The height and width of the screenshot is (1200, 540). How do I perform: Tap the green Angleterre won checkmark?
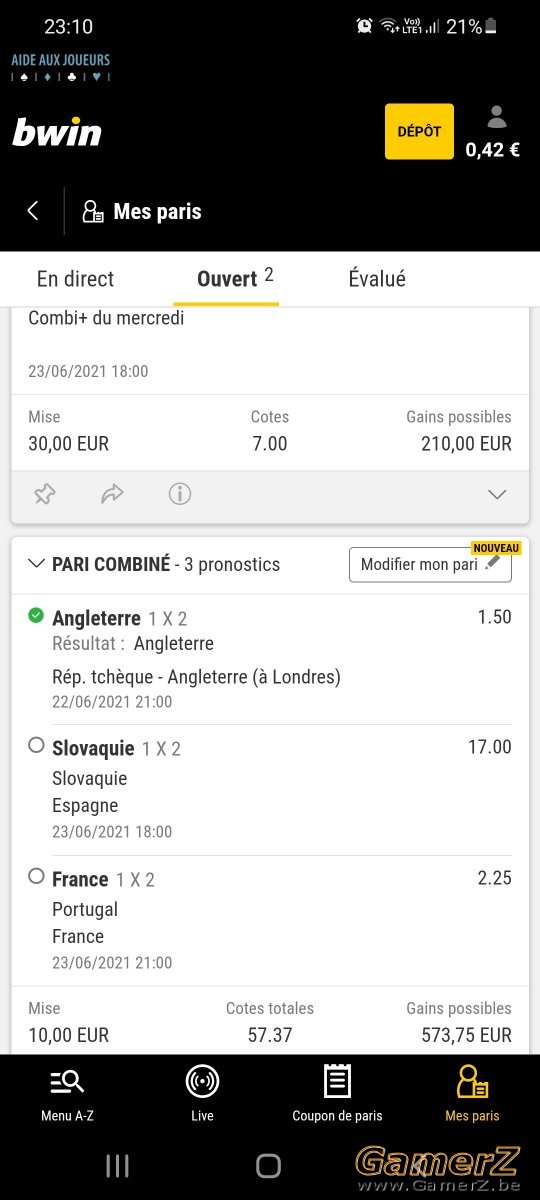pyautogui.click(x=37, y=615)
